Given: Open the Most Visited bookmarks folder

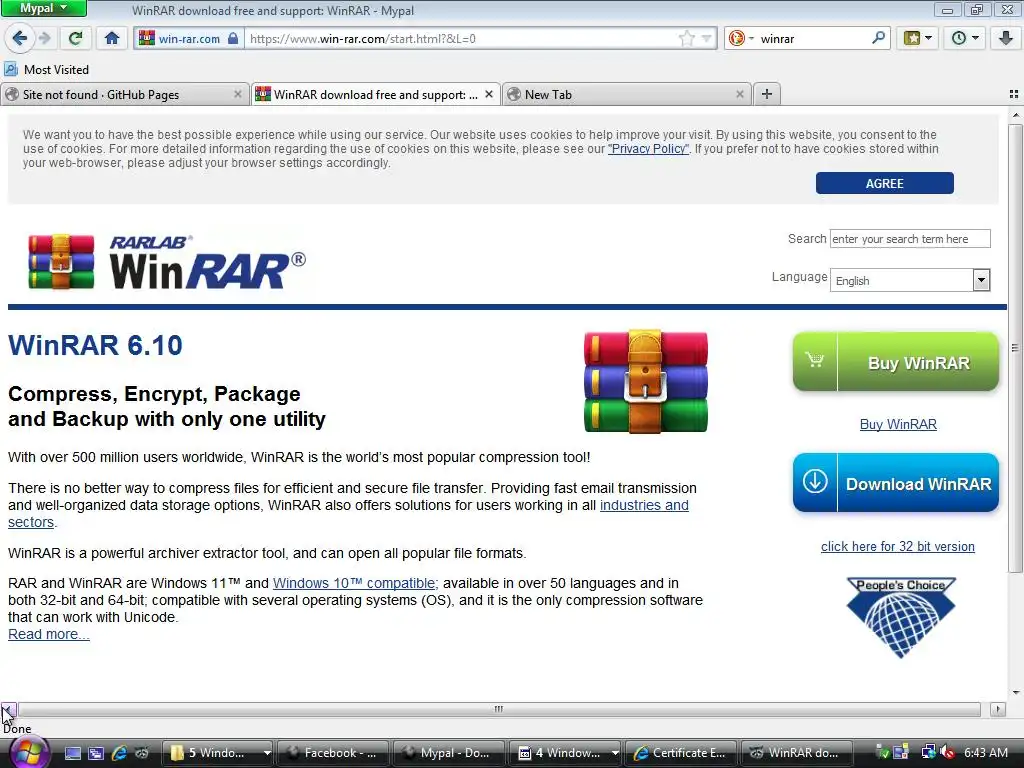Looking at the screenshot, I should coord(47,69).
